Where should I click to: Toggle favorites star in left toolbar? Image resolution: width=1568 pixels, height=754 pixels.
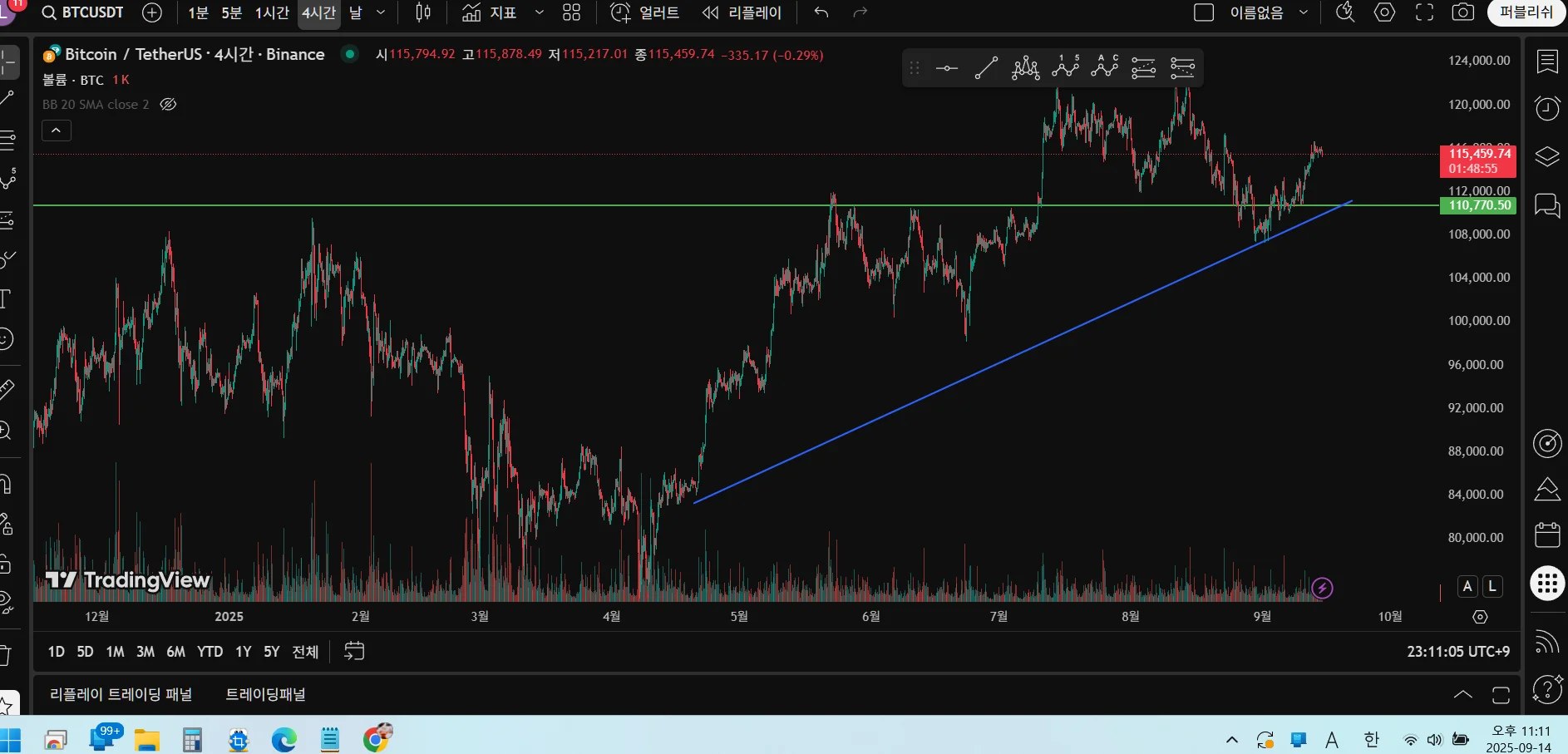(x=6, y=705)
